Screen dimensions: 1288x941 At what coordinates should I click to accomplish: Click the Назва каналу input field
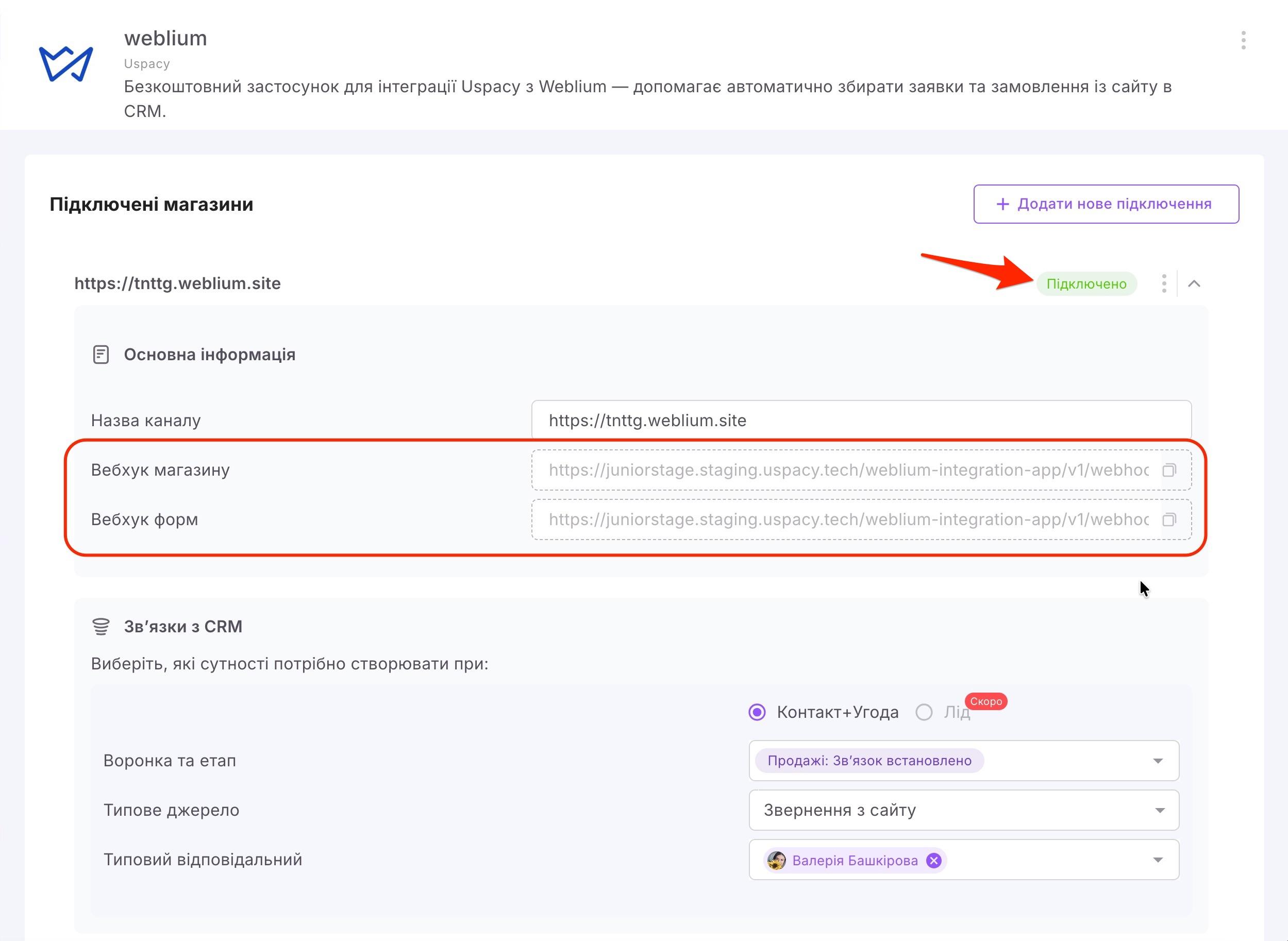click(861, 421)
